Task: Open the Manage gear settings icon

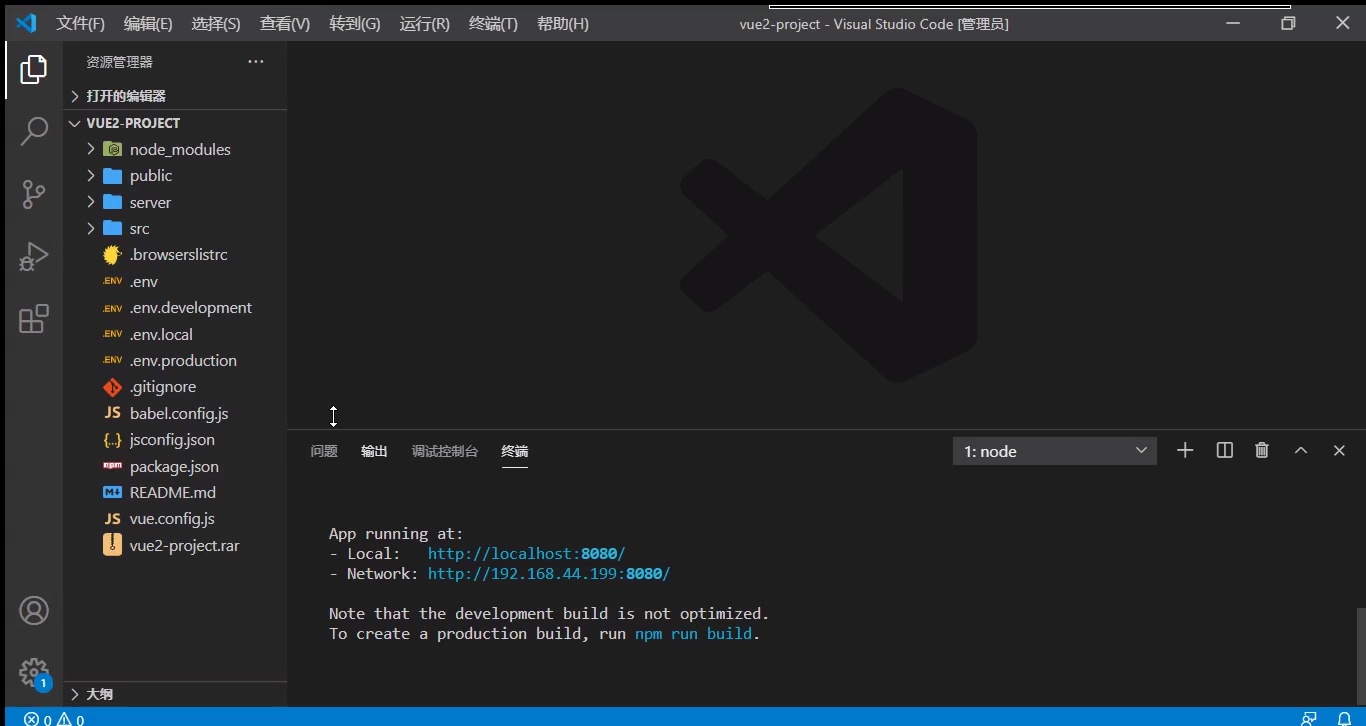Action: 34,672
